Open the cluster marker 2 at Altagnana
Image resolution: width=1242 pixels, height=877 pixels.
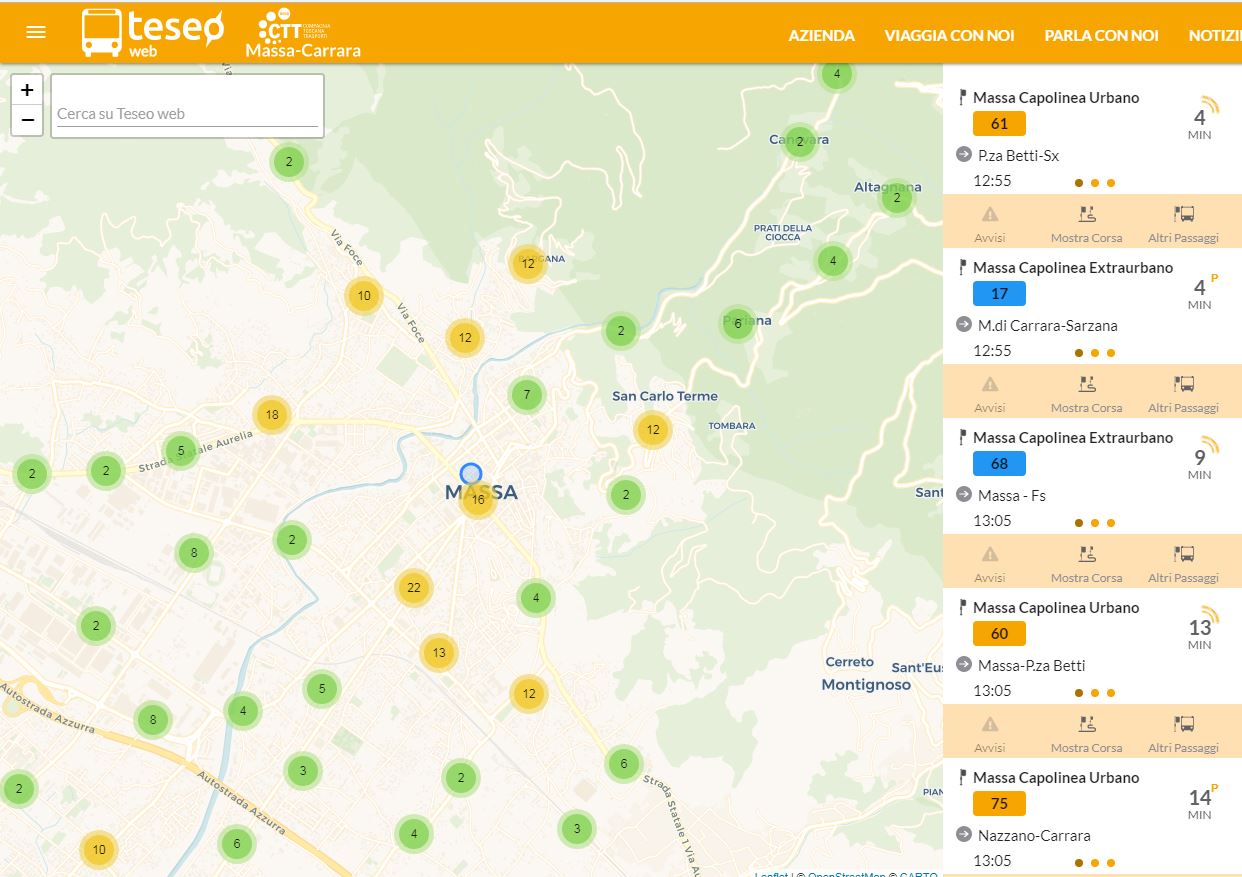[x=897, y=198]
